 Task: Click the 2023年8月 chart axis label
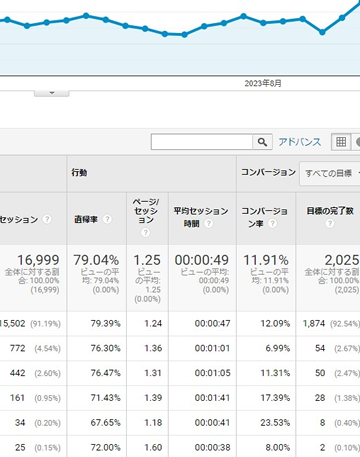point(263,83)
